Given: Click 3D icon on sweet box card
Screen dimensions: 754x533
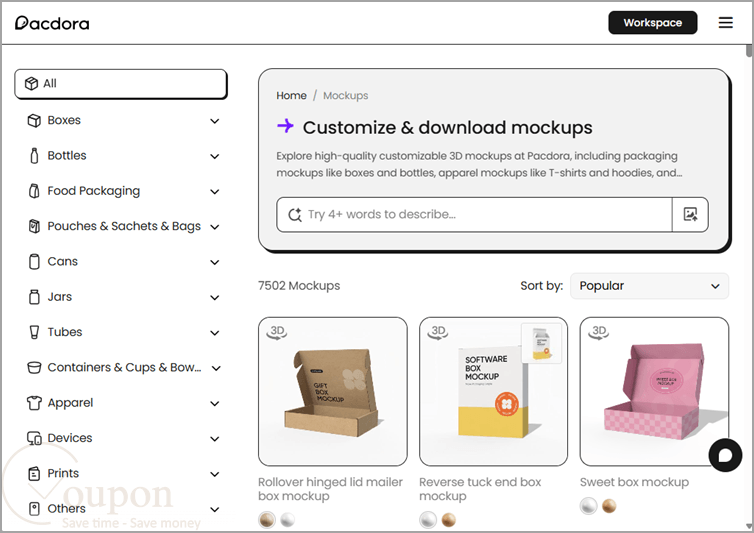Looking at the screenshot, I should (x=599, y=332).
